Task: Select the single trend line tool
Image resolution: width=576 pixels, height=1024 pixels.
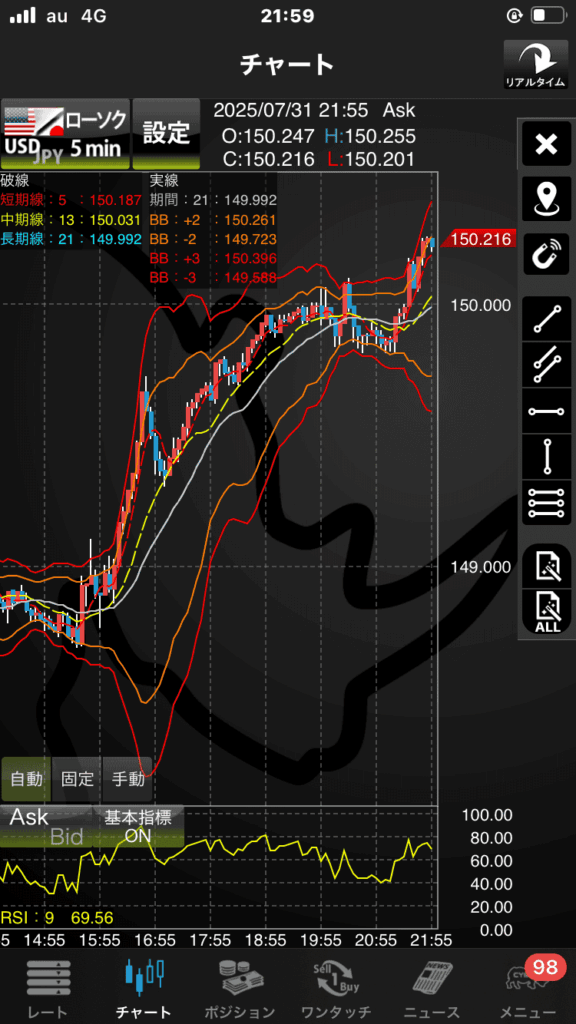Action: [x=547, y=319]
